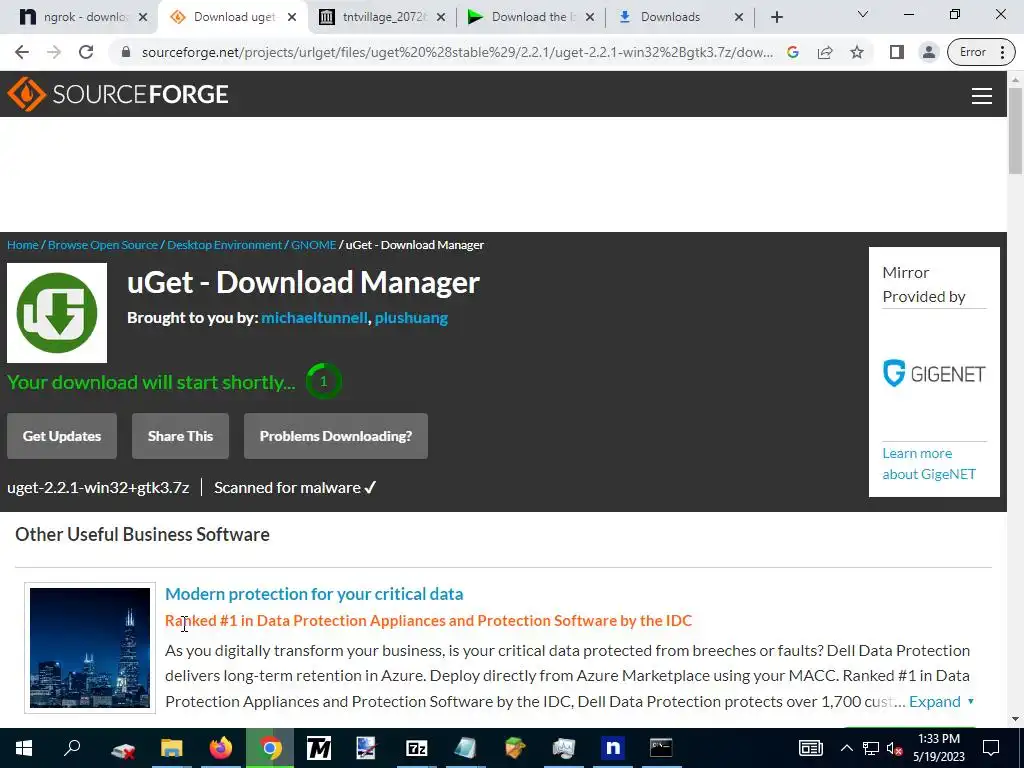Screen dimensions: 1024x768
Task: Click the download countdown progress circle
Action: (323, 381)
